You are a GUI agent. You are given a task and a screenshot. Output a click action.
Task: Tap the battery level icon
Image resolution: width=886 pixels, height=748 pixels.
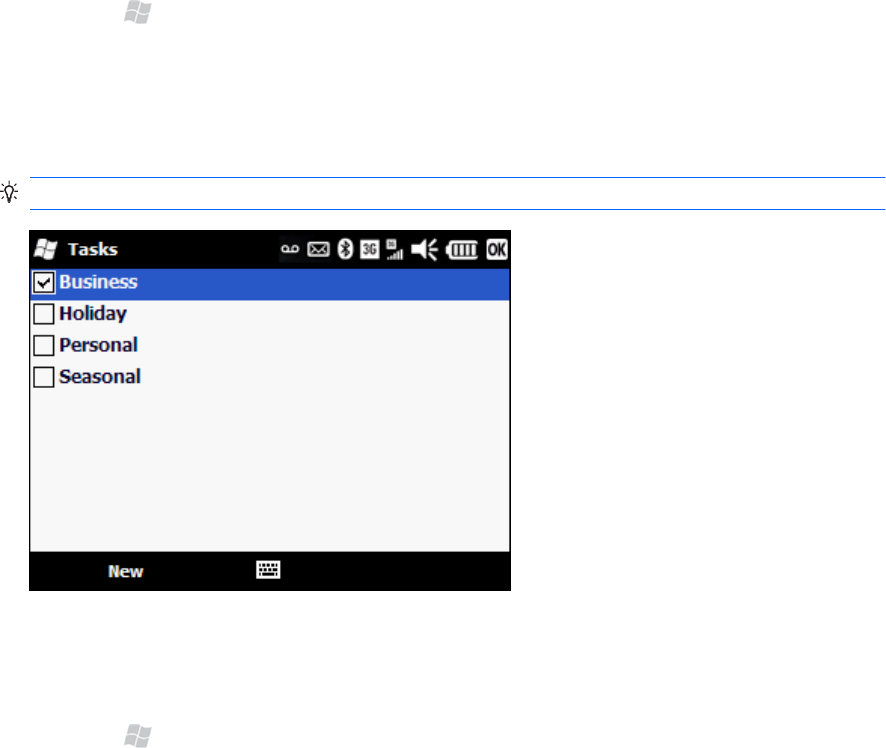[x=462, y=250]
